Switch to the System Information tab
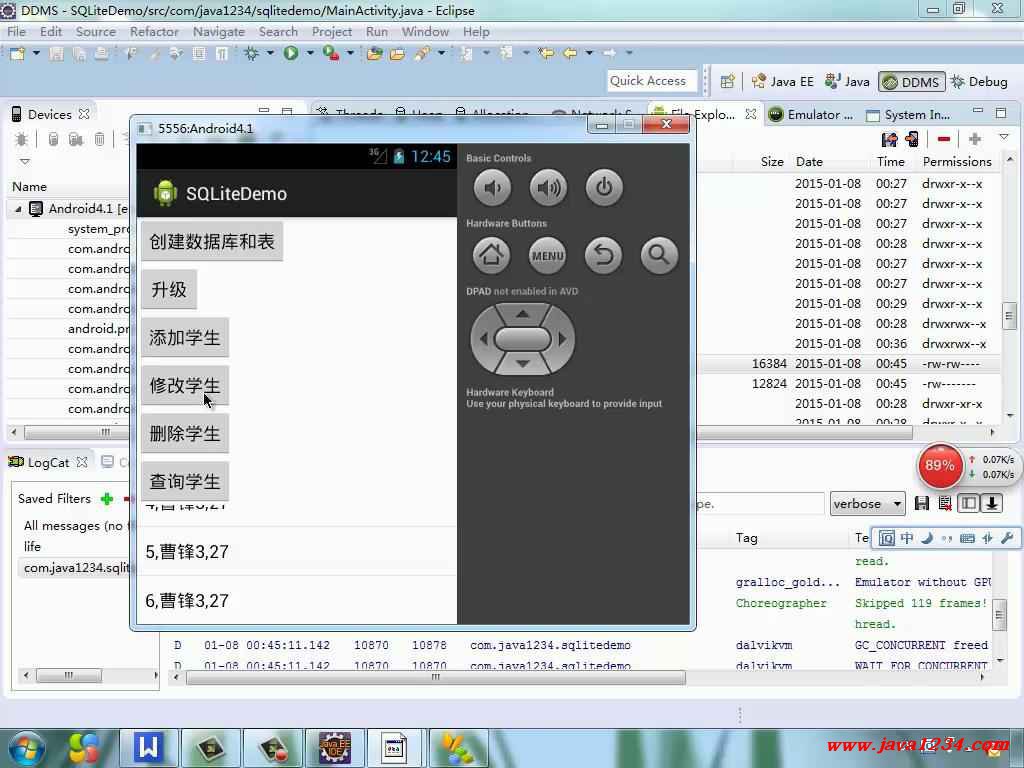The width and height of the screenshot is (1024, 768). (908, 115)
